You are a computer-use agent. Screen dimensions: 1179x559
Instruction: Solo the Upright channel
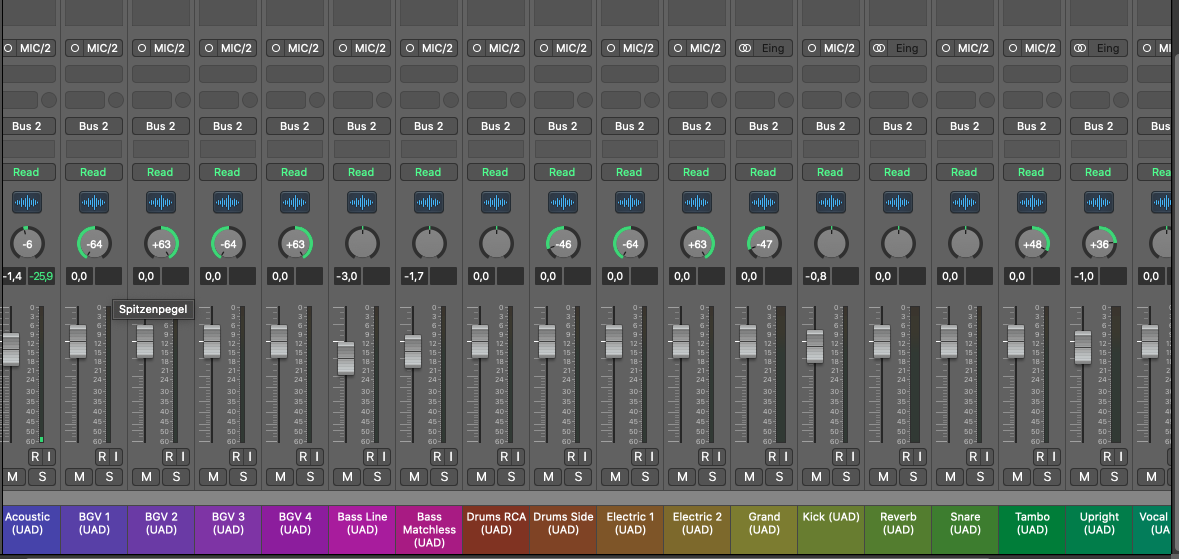[x=1114, y=476]
